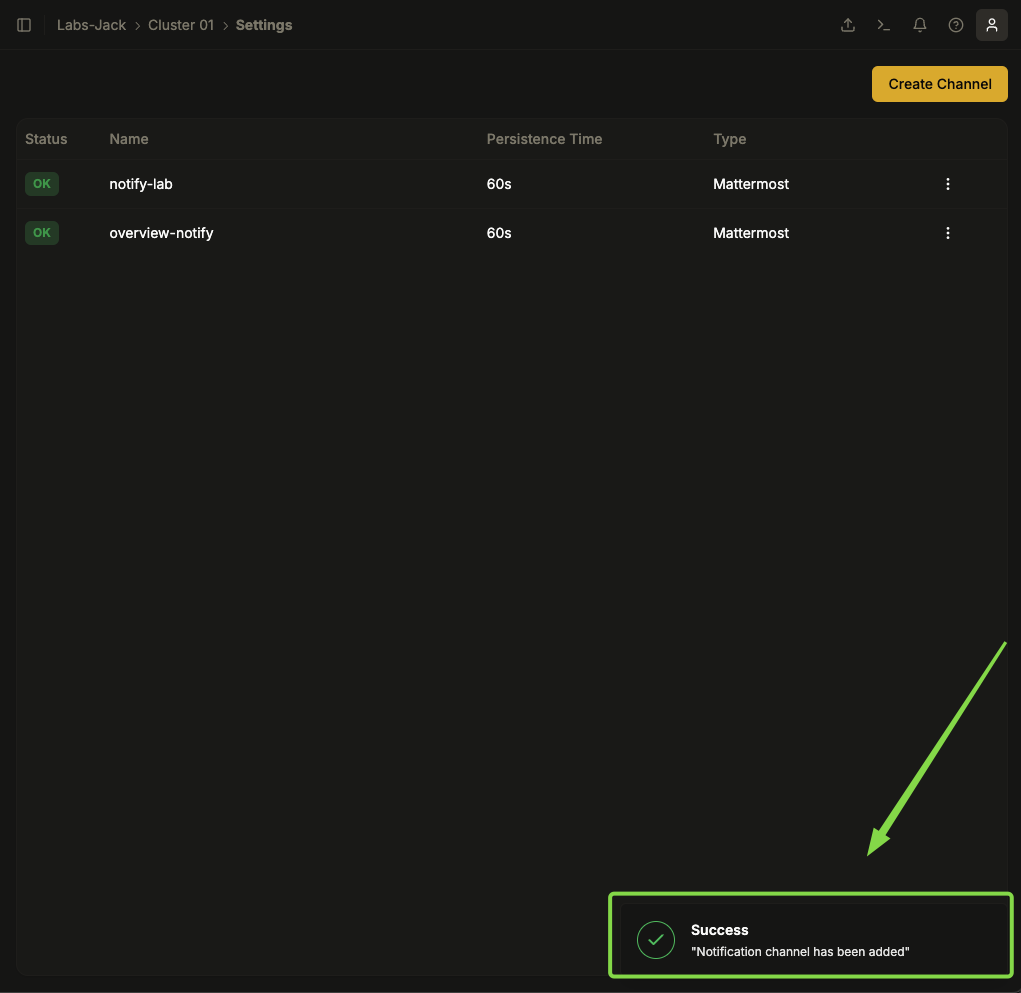Select the overview-notify channel name

pos(161,232)
